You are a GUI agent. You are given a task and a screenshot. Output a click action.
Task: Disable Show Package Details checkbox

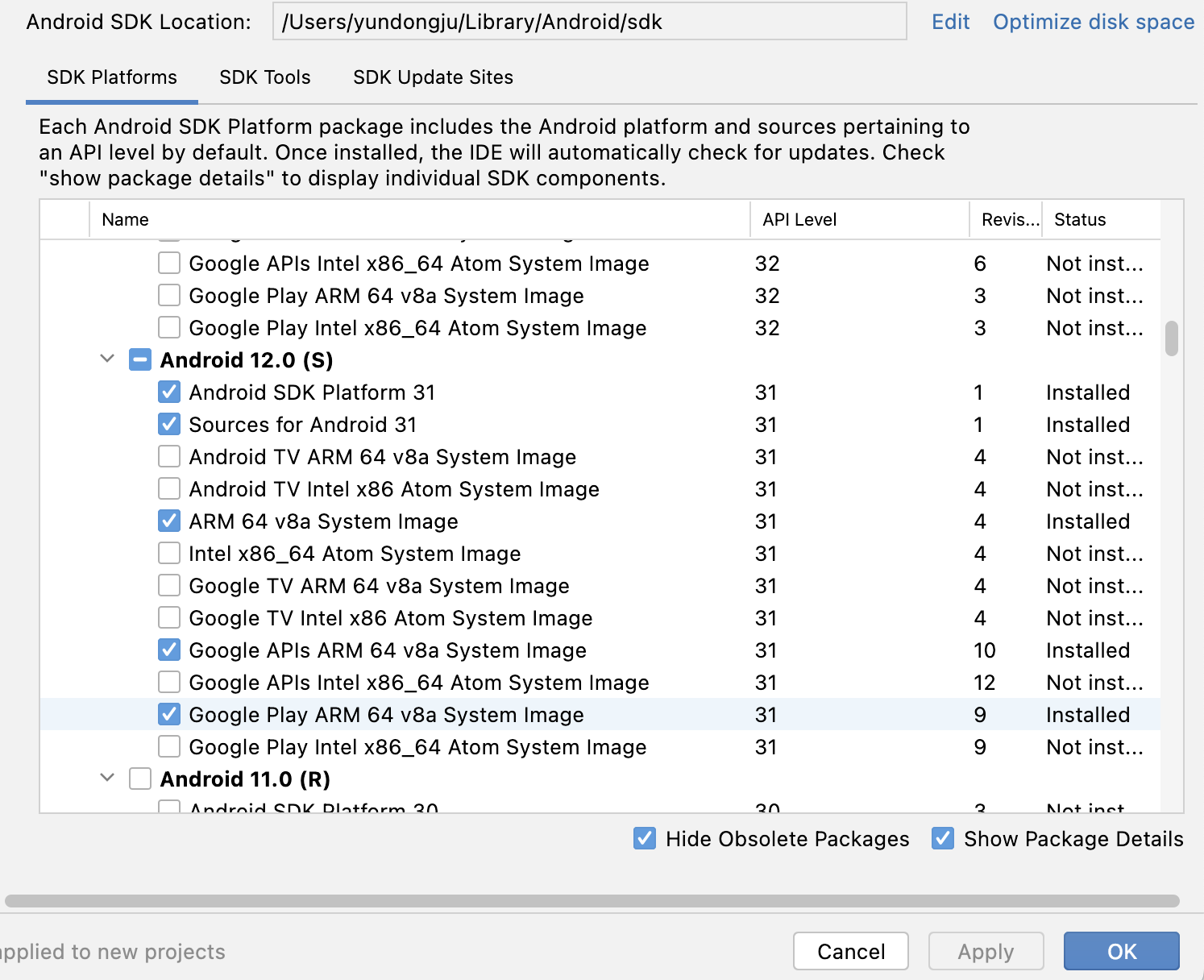943,839
